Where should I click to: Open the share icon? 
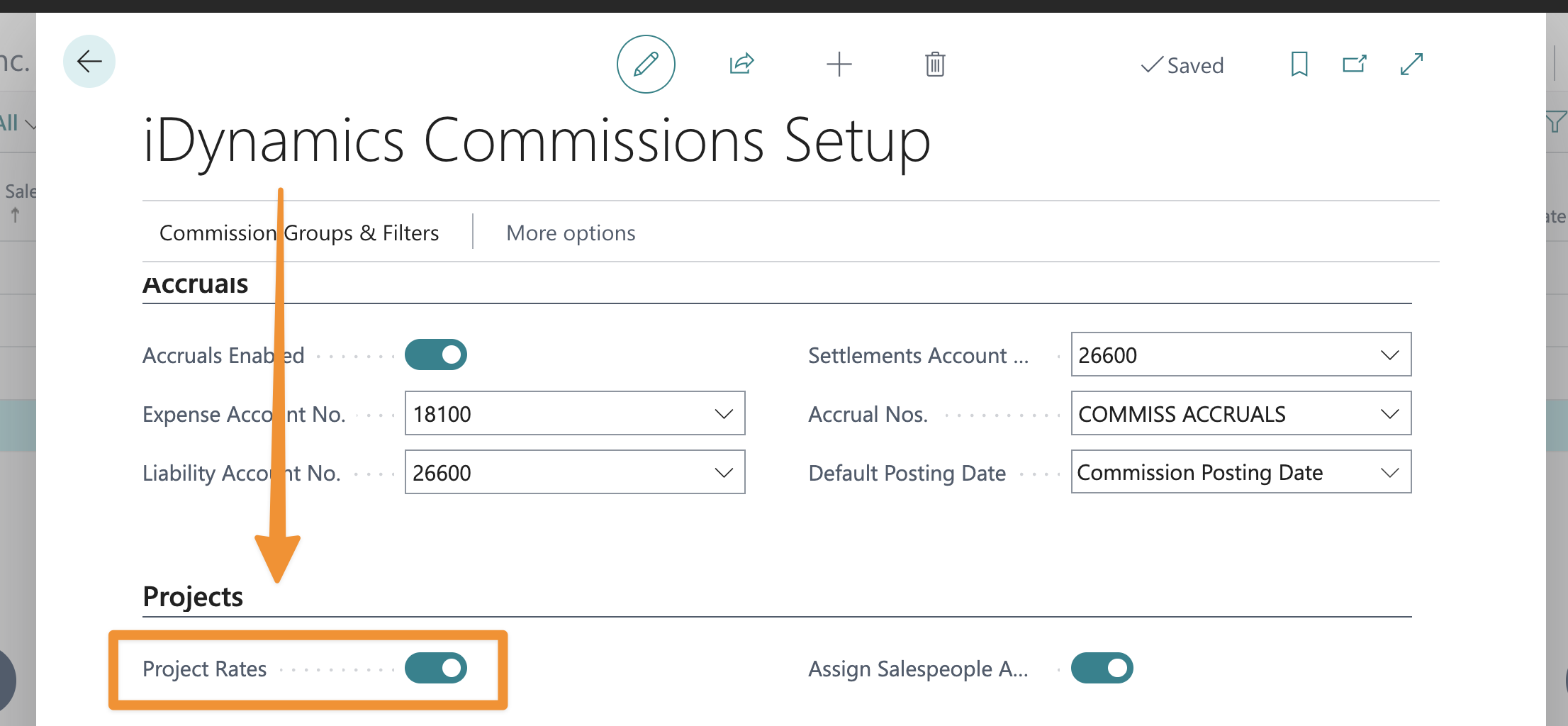coord(741,65)
